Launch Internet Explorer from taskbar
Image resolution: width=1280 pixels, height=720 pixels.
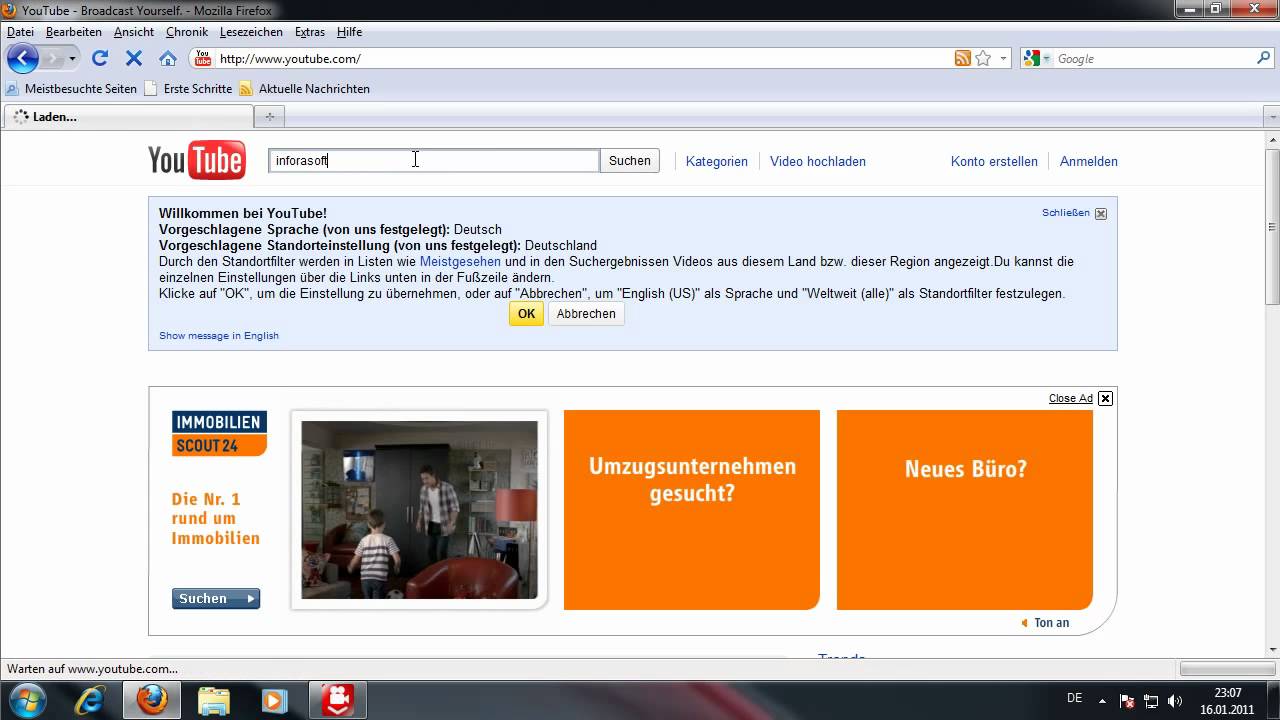pyautogui.click(x=91, y=700)
